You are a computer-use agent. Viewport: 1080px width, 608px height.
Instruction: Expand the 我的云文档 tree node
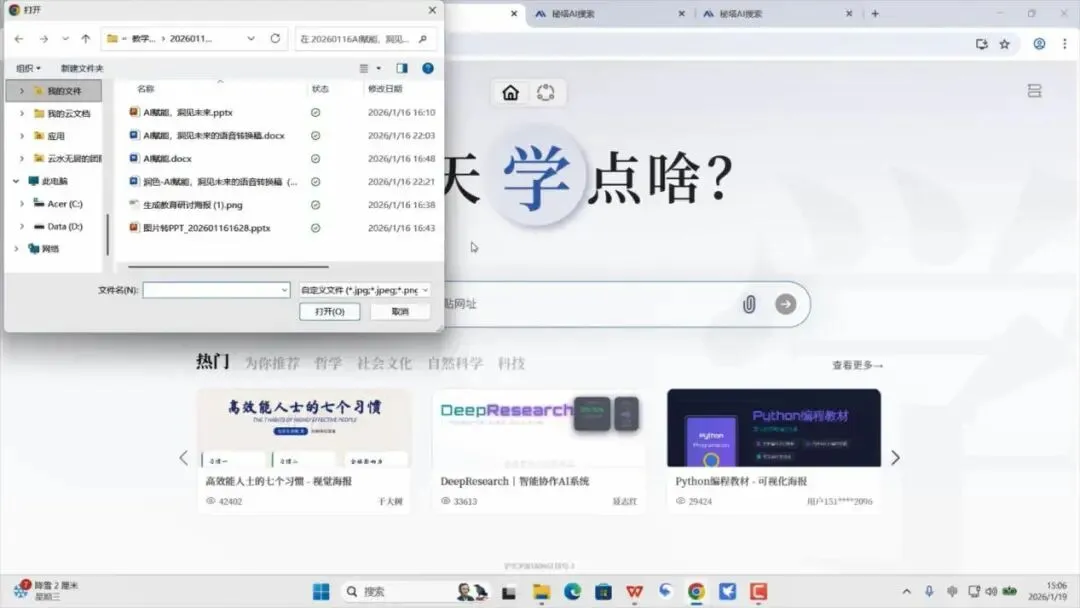[x=21, y=114]
